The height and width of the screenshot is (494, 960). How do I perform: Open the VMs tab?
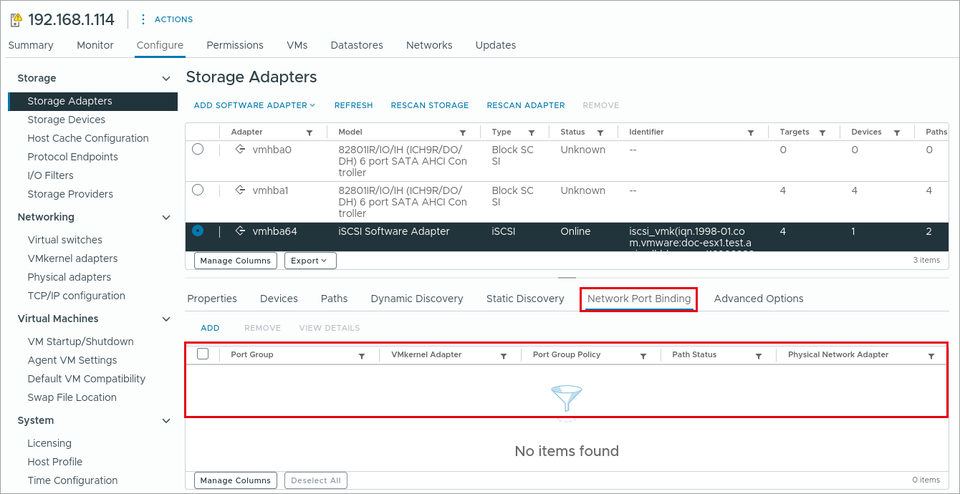[x=297, y=45]
